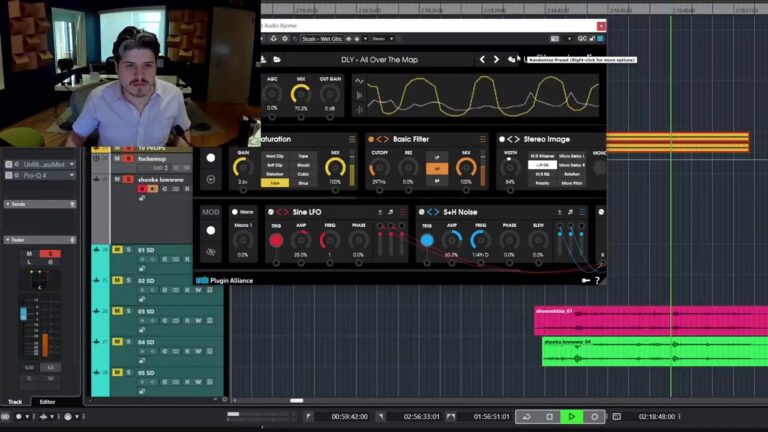Screen dimensions: 768x432
Task: Open the Pro-Q 4 insert dropdown
Action: coord(71,175)
